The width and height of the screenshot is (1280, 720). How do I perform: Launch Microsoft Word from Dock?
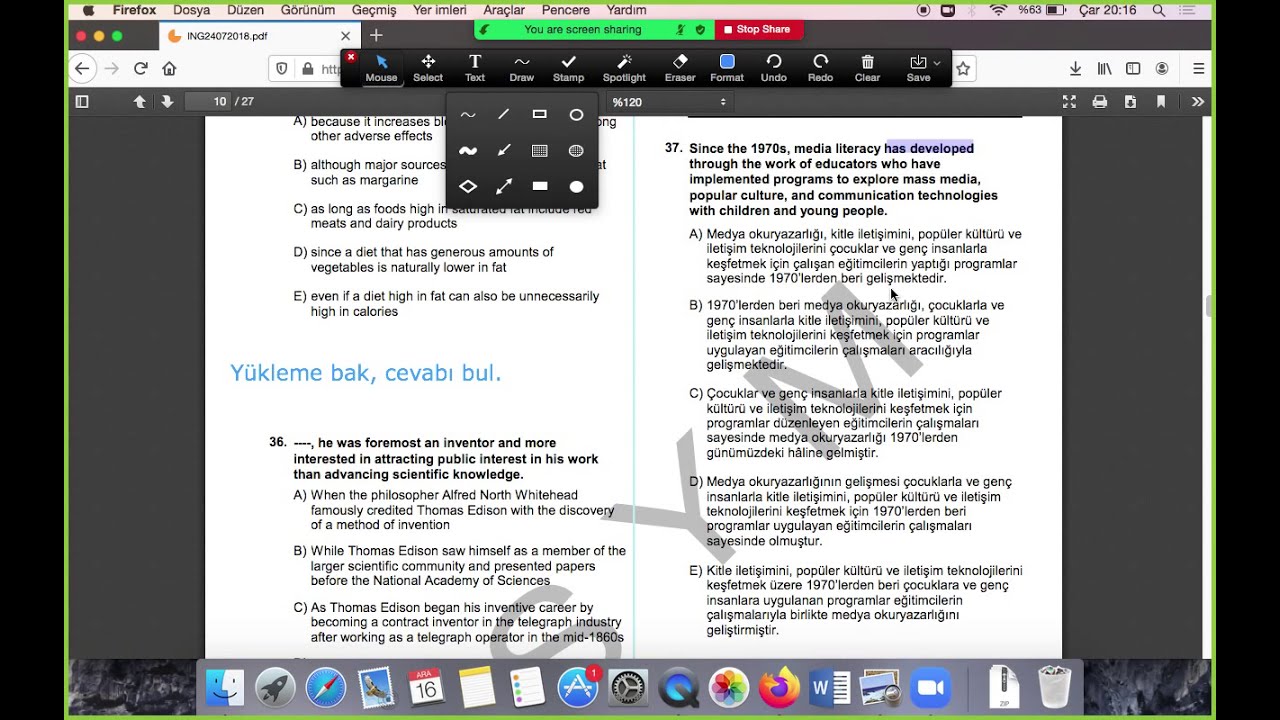pos(830,688)
